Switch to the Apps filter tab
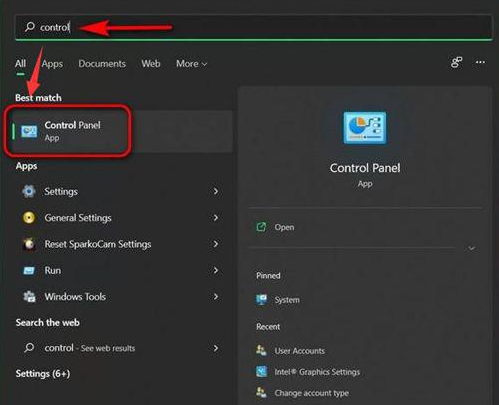The image size is (499, 405). (52, 64)
